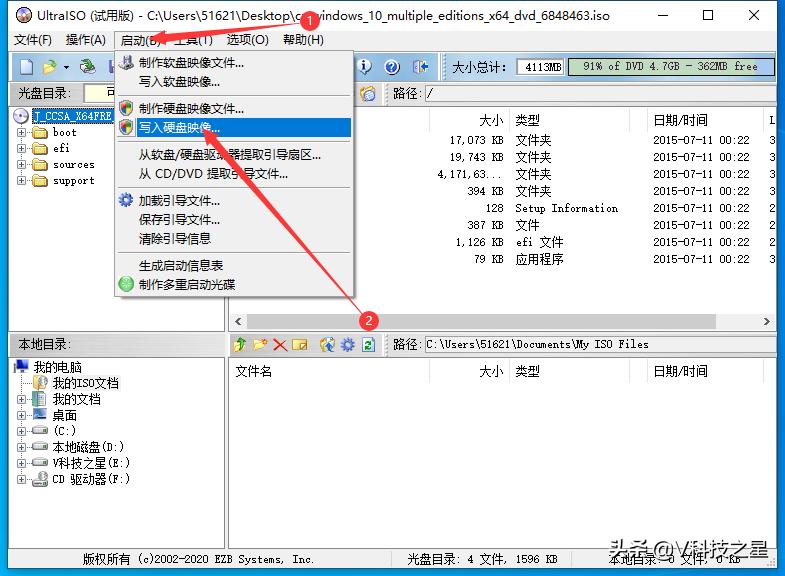785x576 pixels.
Task: Select 我的ISO文档 in local tree
Action: pos(86,383)
